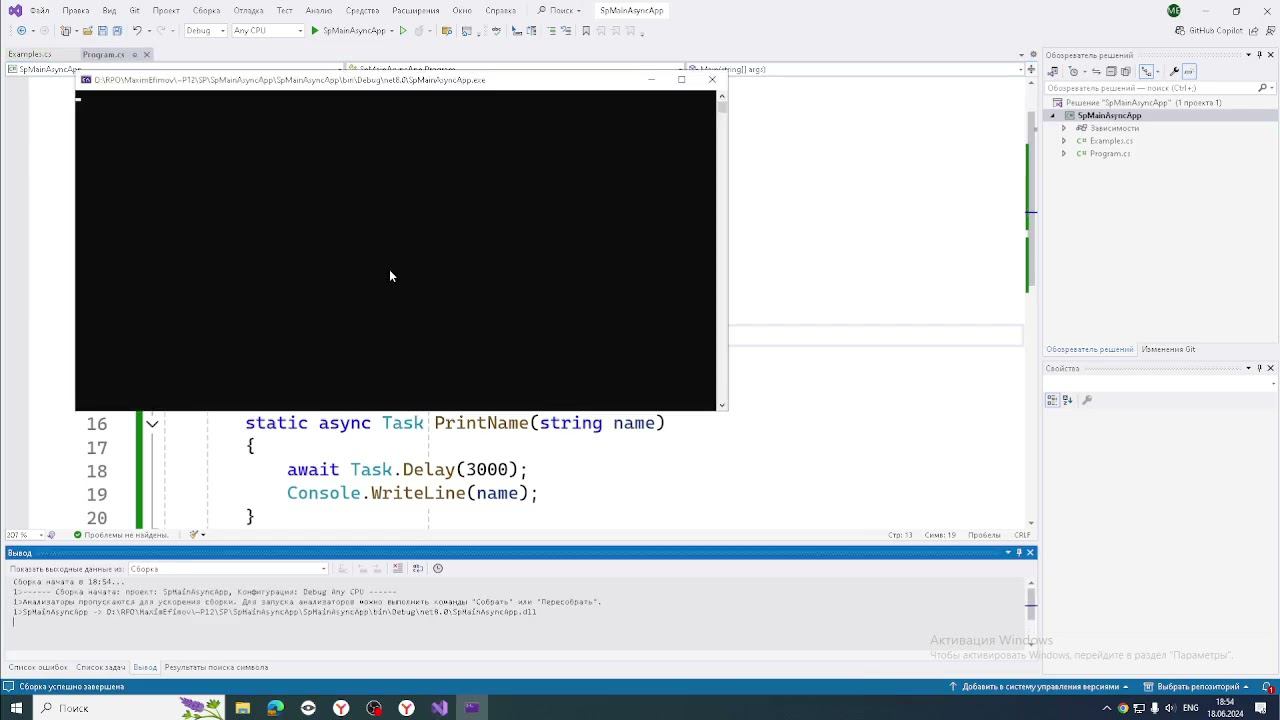The height and width of the screenshot is (720, 1280).
Task: Click the Open File folder icon
Action: [x=87, y=31]
